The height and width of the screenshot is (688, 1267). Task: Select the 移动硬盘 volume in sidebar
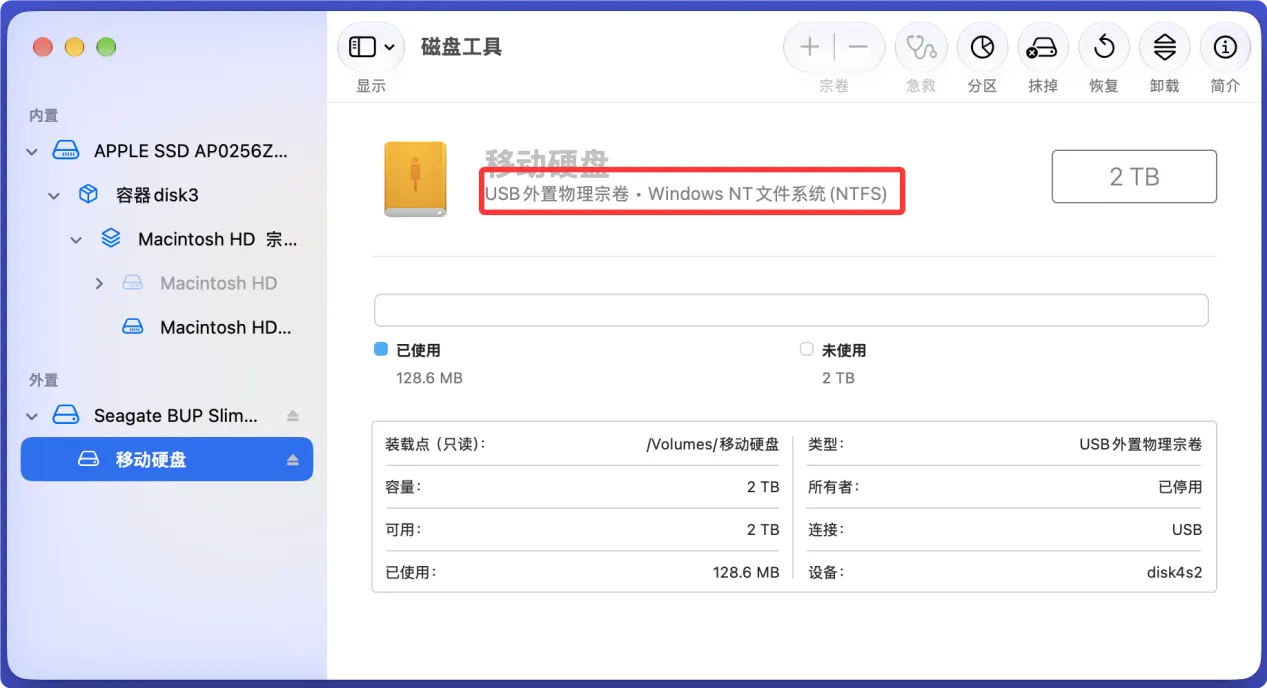166,459
